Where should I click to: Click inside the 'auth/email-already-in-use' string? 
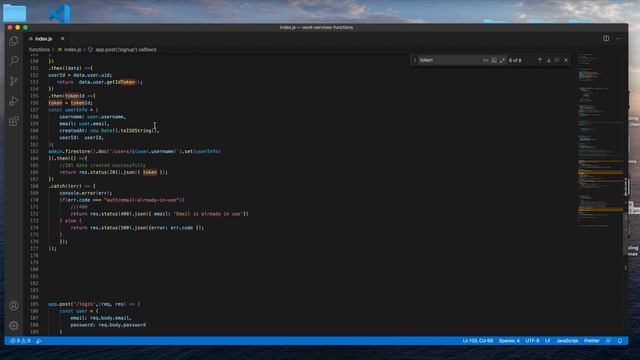142,200
